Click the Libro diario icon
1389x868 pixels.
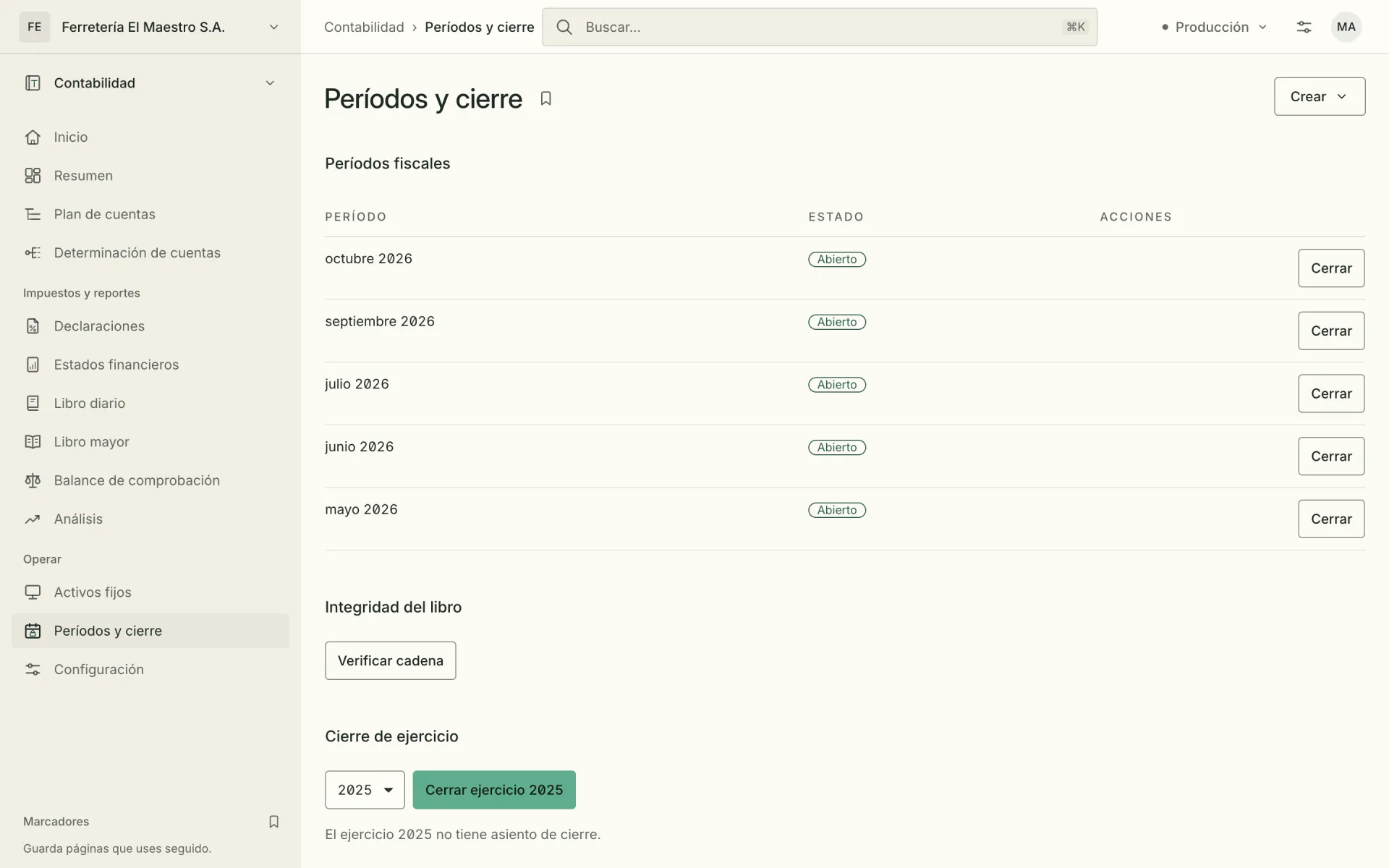pyautogui.click(x=33, y=403)
